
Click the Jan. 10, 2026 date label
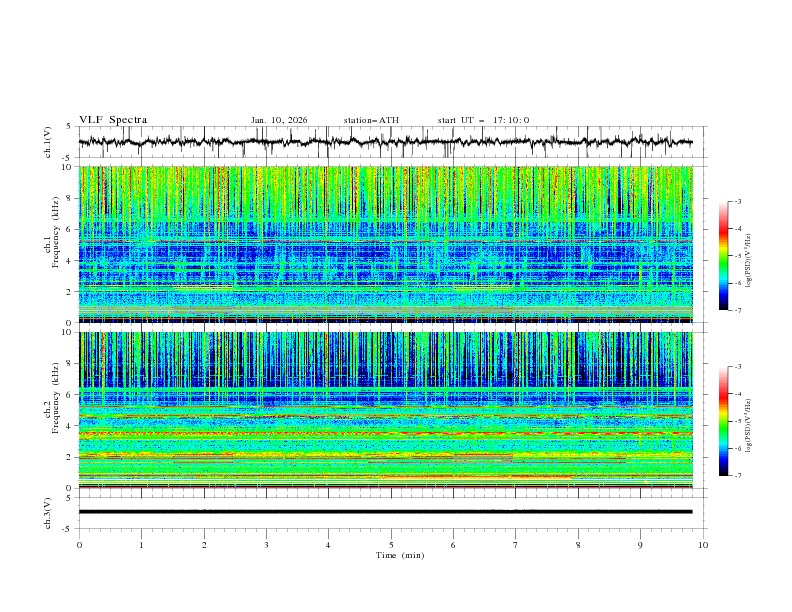point(279,120)
